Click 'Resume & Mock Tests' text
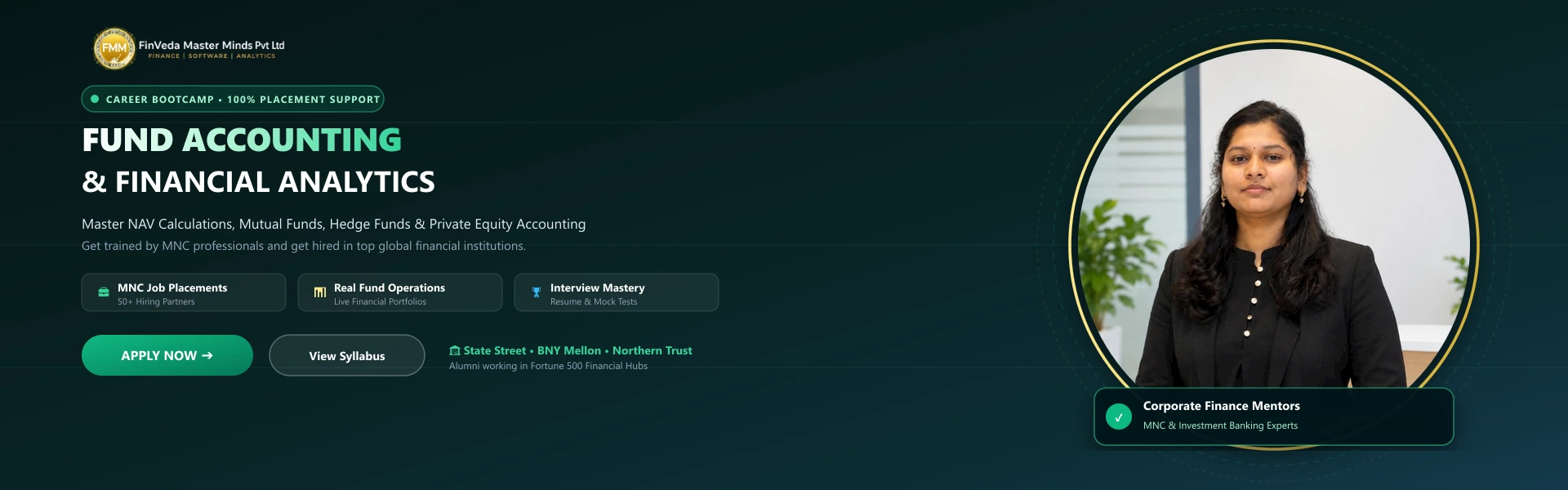The height and width of the screenshot is (490, 1568). coord(594,301)
